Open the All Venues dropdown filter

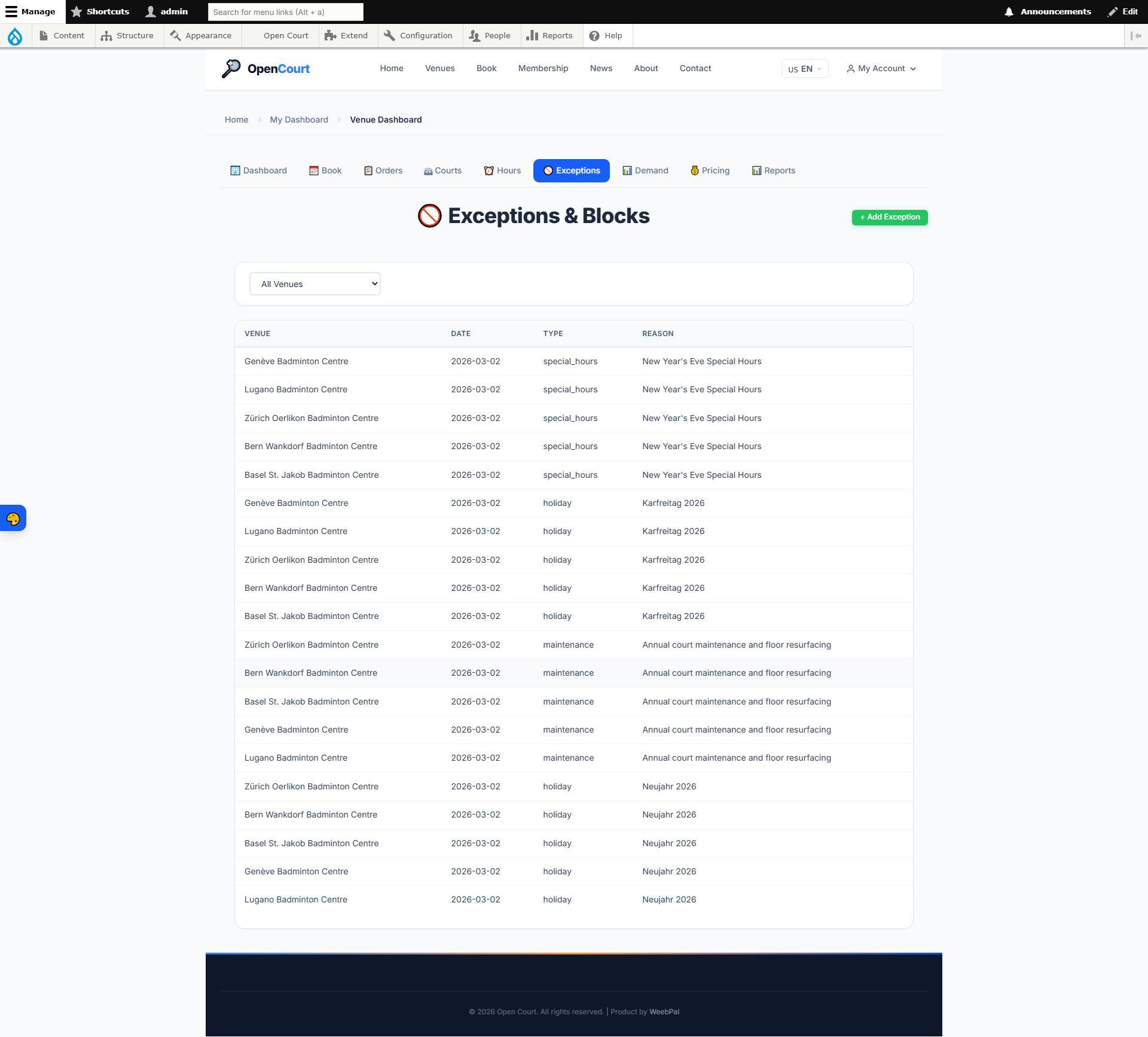[x=315, y=284]
